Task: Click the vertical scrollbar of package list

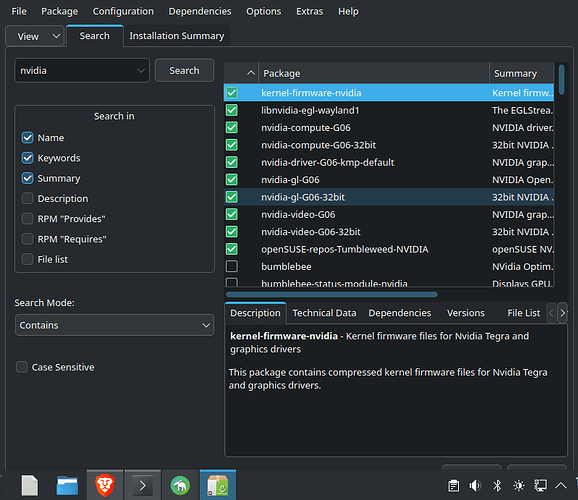Action: (x=561, y=79)
